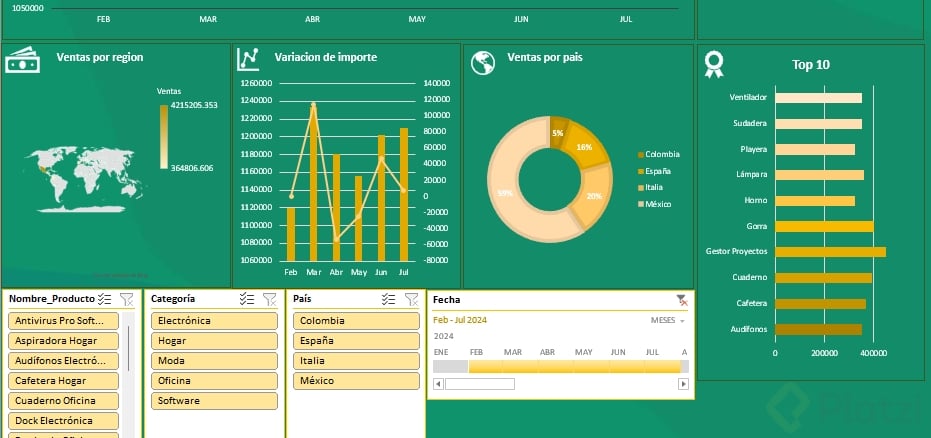Toggle multi-select in Nombre_Producto slicer
Viewport: 931px width, 438px height.
click(x=104, y=299)
